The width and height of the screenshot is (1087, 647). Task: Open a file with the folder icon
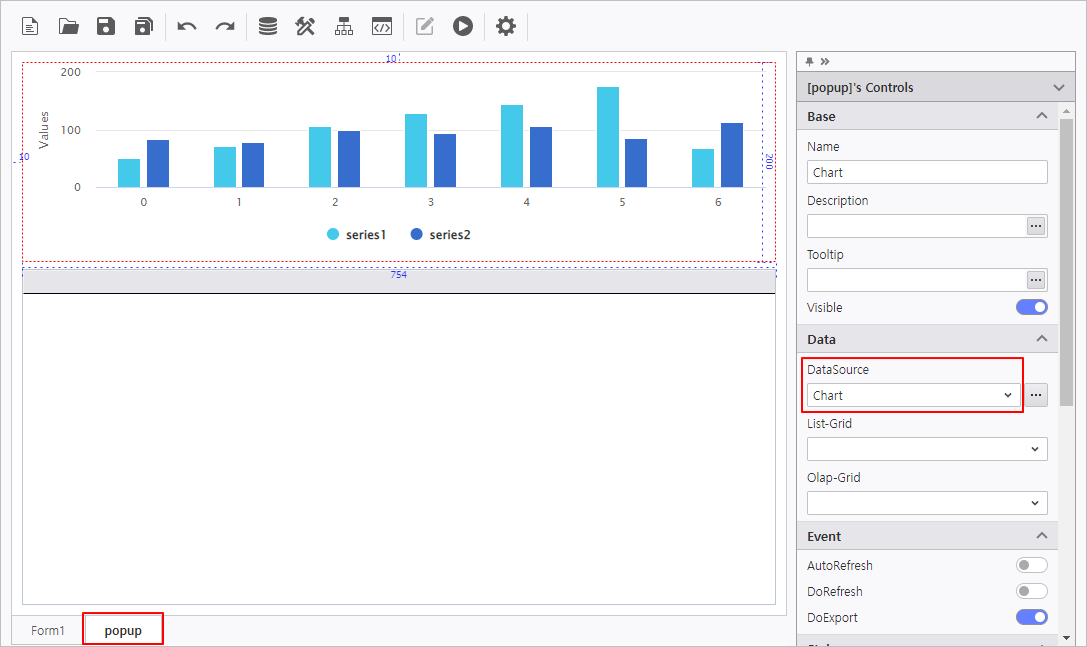pos(68,26)
